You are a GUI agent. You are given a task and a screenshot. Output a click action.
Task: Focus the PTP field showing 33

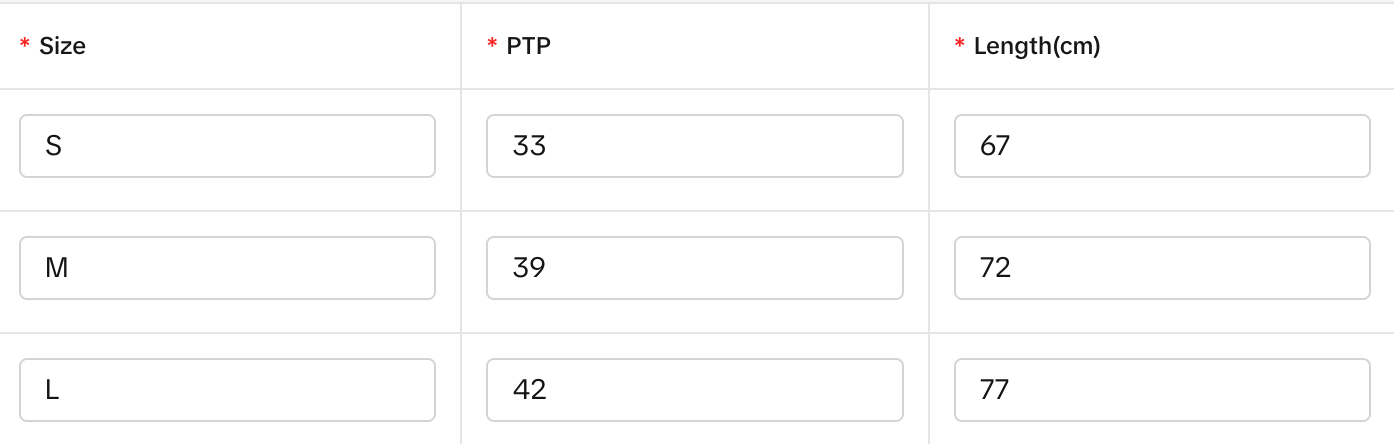(x=694, y=146)
